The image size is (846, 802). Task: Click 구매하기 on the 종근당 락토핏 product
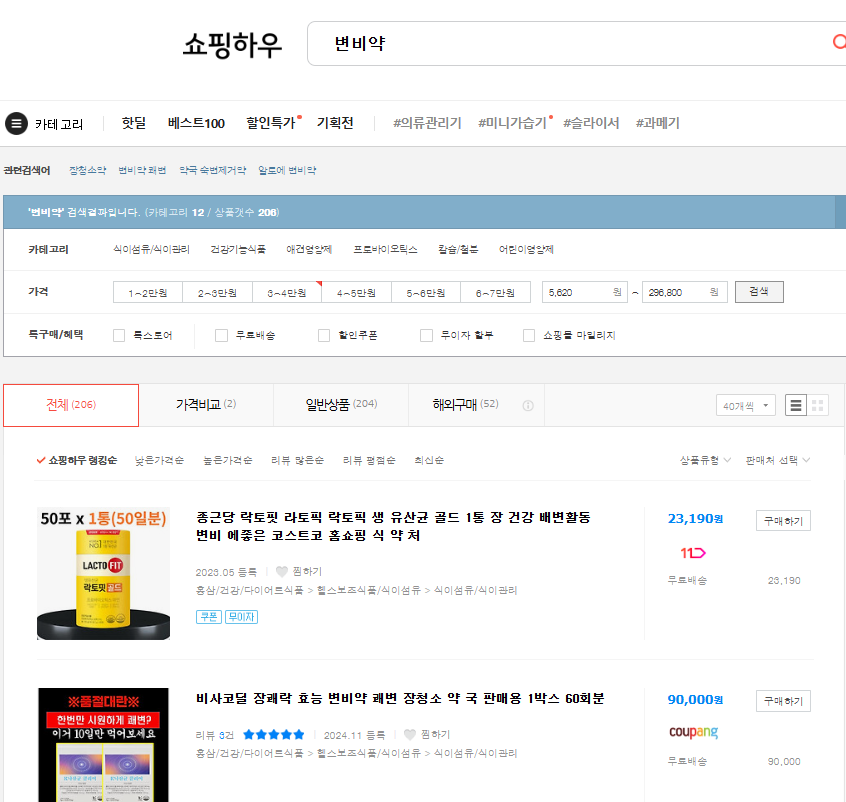click(782, 520)
